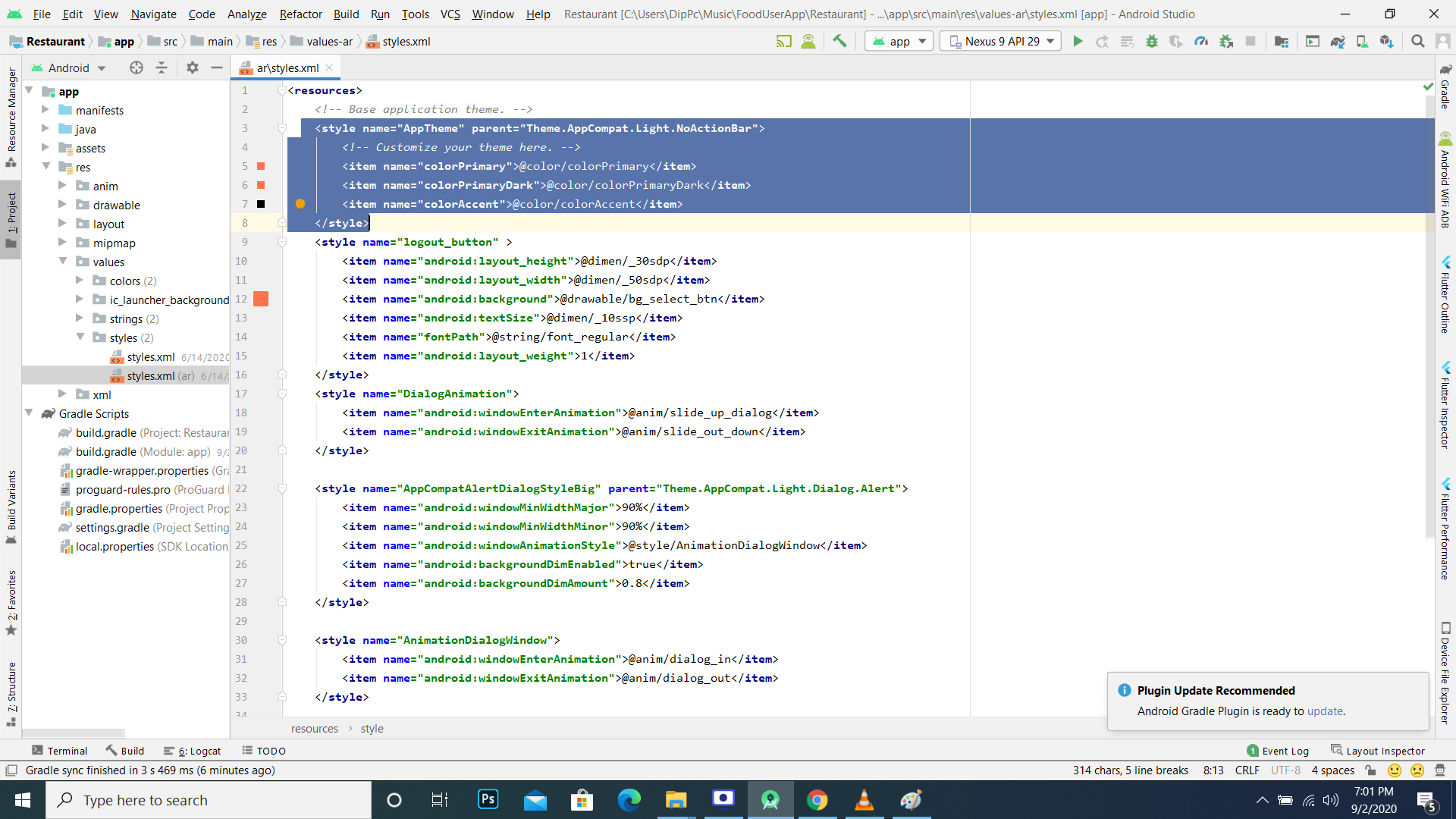Open the Refactor menu
Screen dimensions: 1456x819
(x=300, y=14)
